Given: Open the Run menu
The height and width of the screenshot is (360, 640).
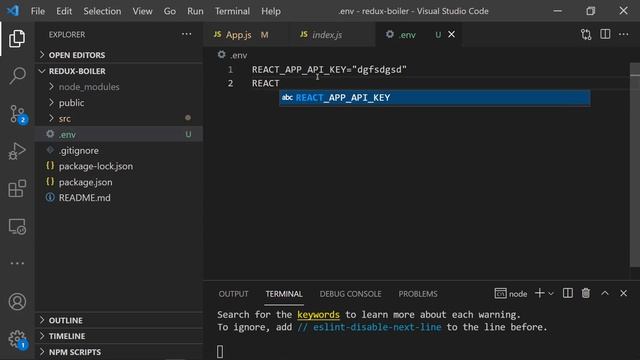Looking at the screenshot, I should (x=195, y=11).
